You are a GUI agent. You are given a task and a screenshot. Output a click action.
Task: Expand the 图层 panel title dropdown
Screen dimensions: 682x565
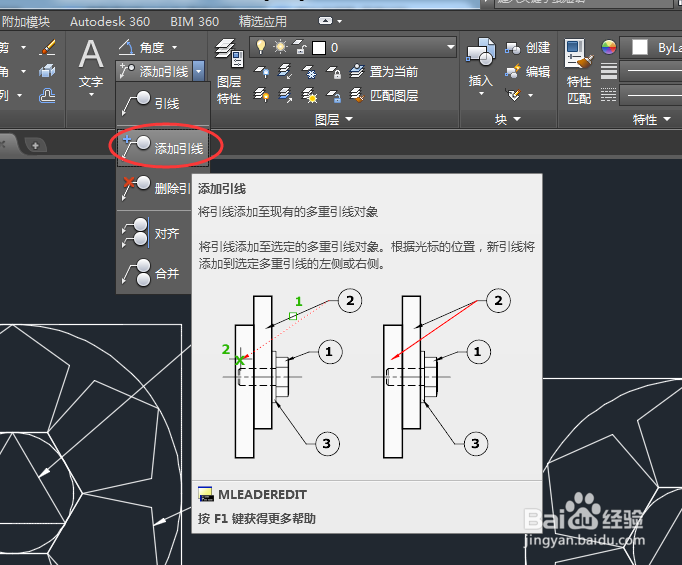click(334, 119)
